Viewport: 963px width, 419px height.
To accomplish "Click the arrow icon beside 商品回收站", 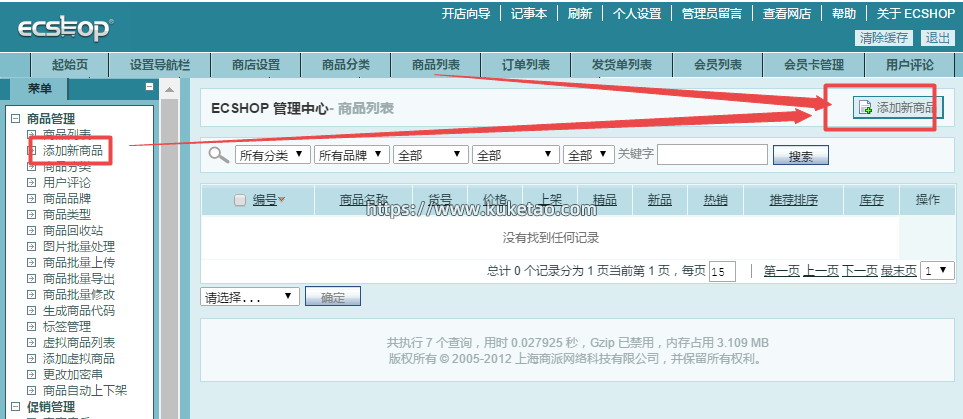I will coord(31,230).
